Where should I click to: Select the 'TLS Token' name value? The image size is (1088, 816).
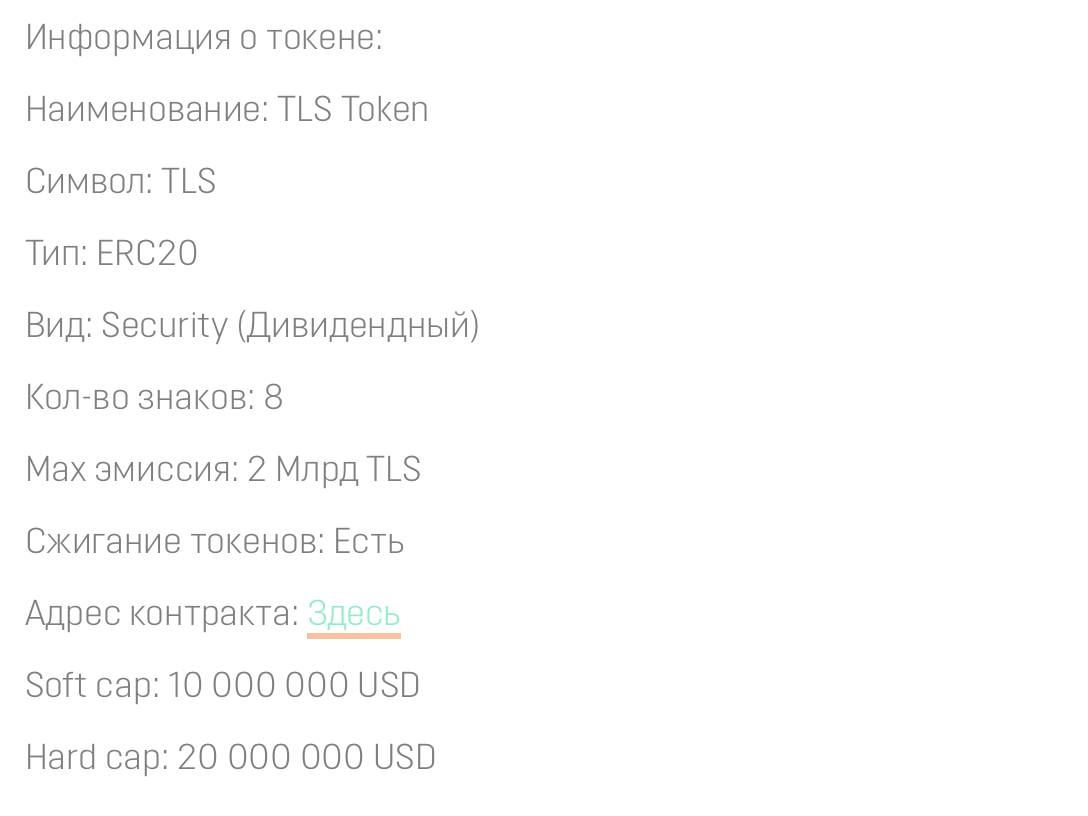pyautogui.click(x=352, y=110)
